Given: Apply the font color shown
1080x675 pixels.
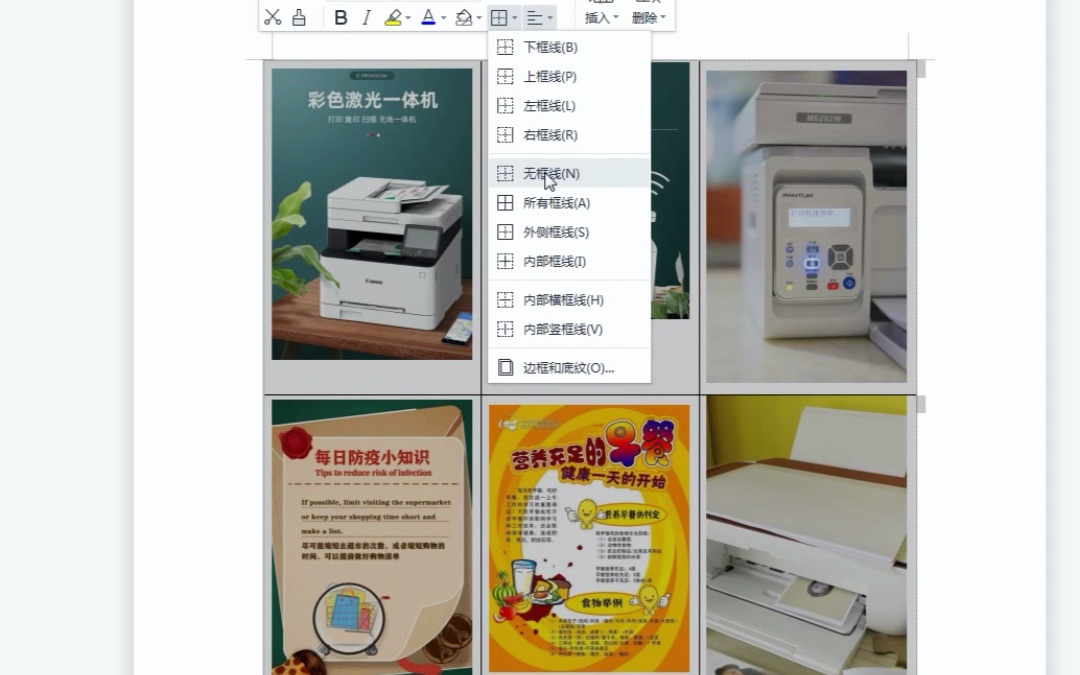Looking at the screenshot, I should pos(427,17).
